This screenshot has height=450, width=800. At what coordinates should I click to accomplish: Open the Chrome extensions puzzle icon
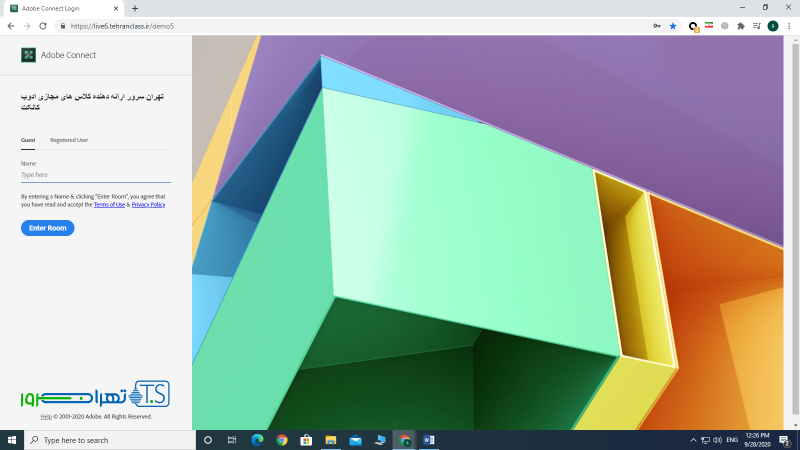click(741, 26)
